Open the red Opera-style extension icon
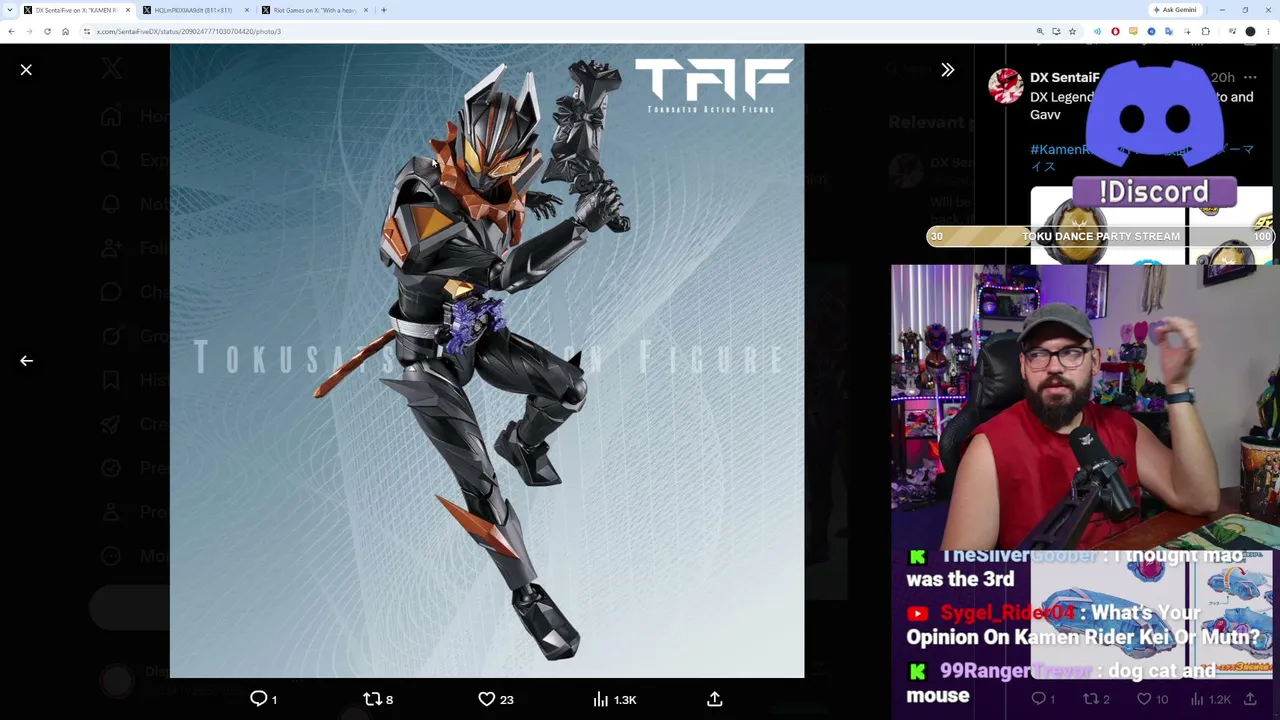1280x720 pixels. click(1115, 31)
